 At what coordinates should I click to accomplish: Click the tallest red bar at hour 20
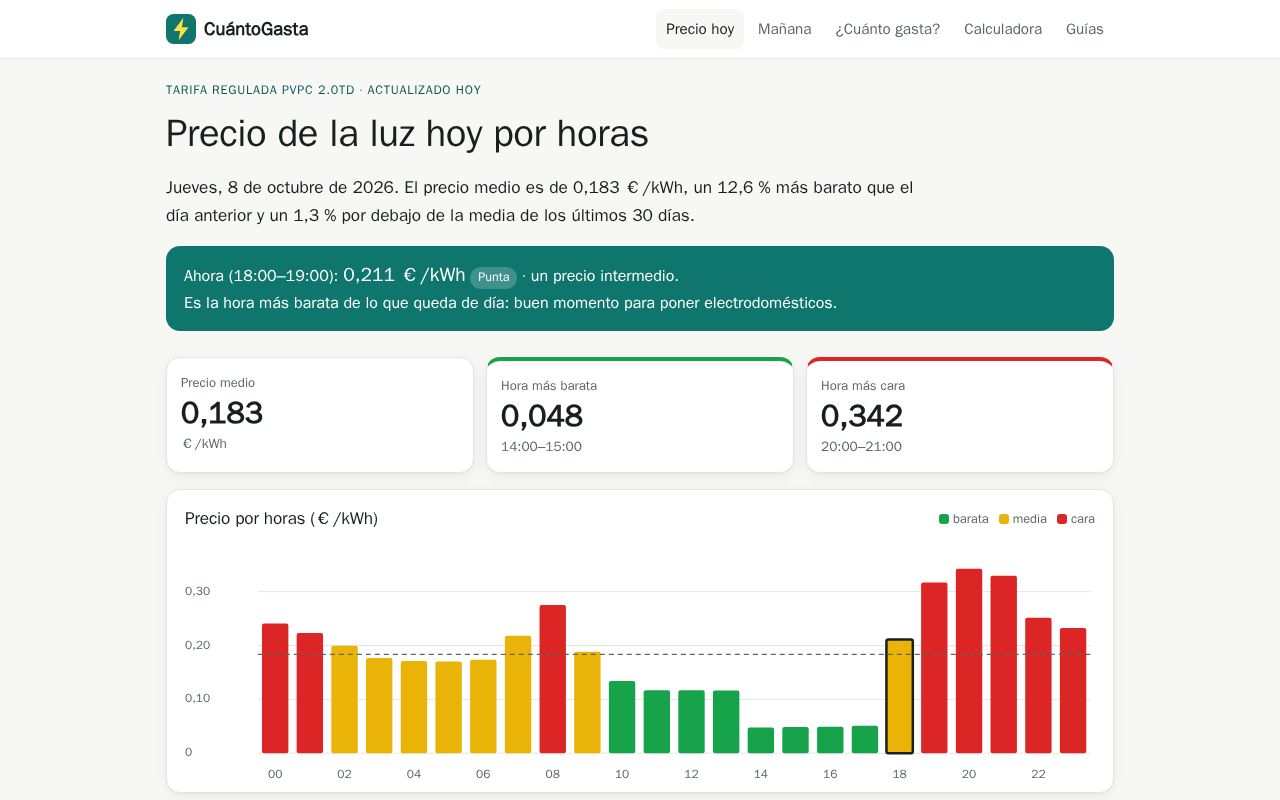pyautogui.click(x=969, y=661)
